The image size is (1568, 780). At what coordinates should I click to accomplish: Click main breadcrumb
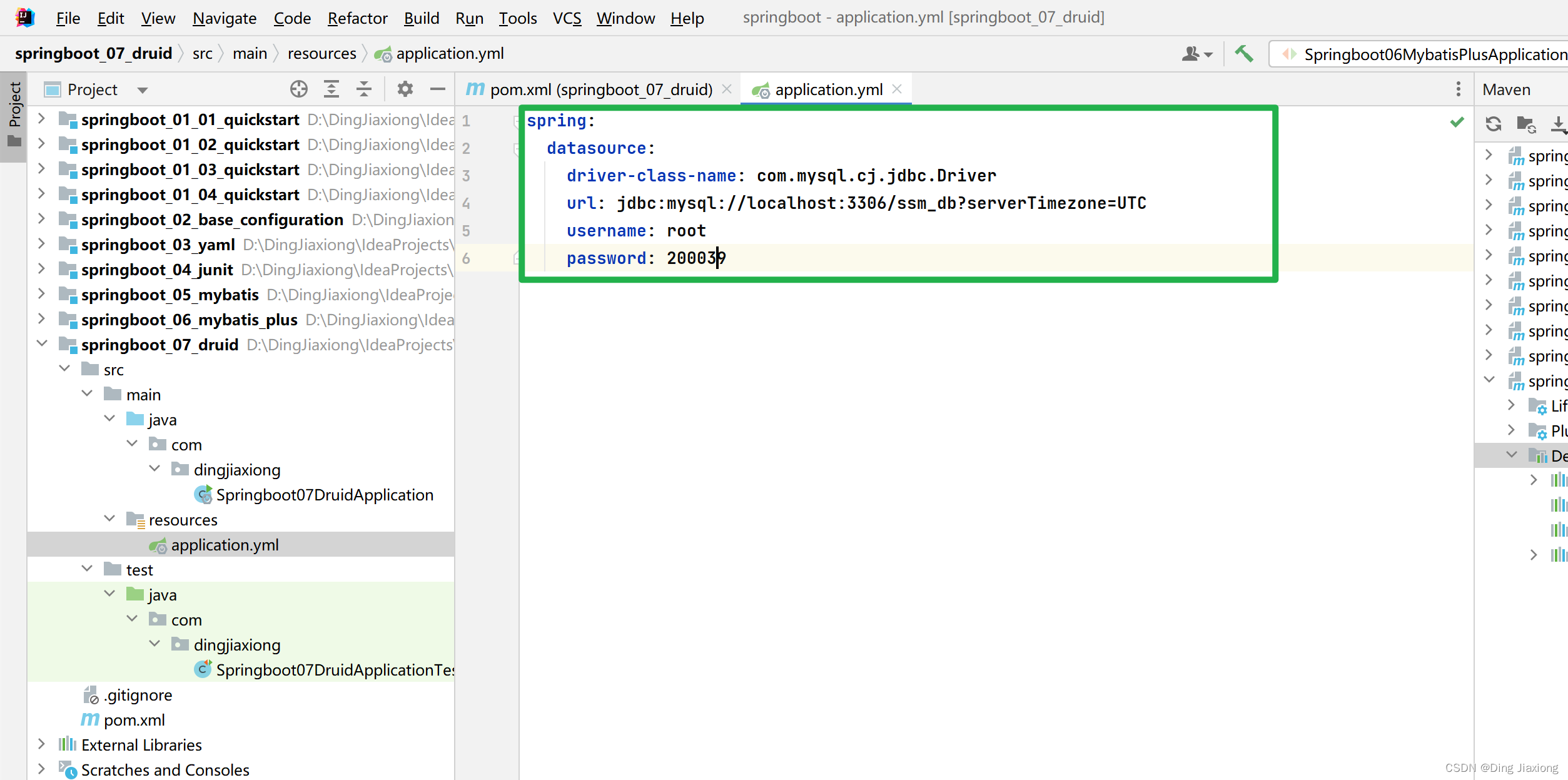pyautogui.click(x=250, y=54)
